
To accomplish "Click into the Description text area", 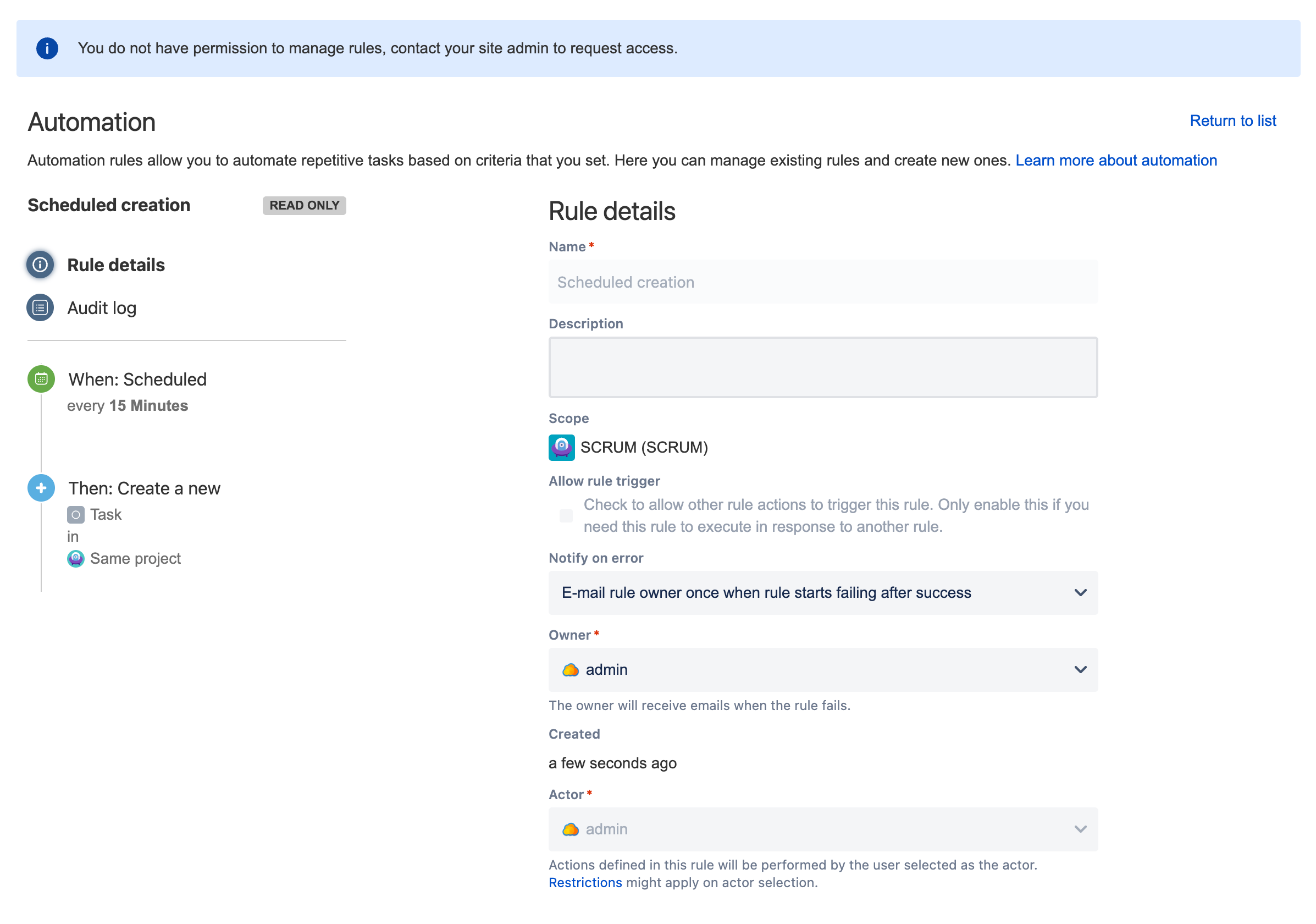I will click(x=822, y=367).
